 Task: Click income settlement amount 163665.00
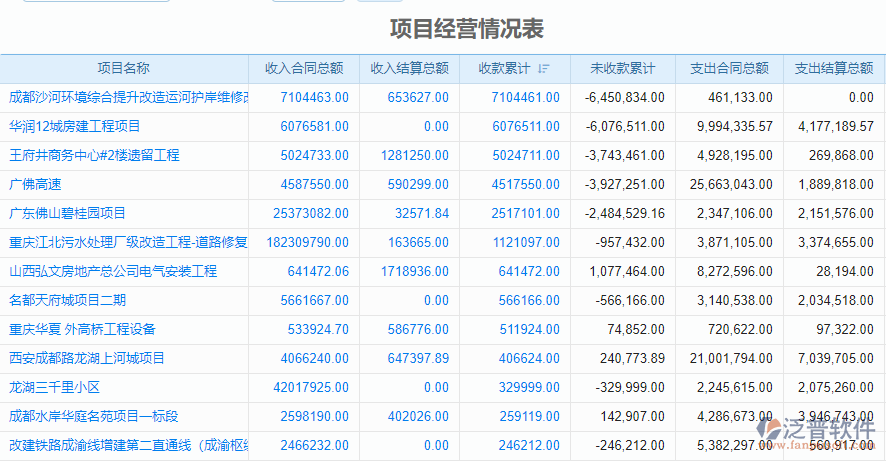click(x=418, y=242)
